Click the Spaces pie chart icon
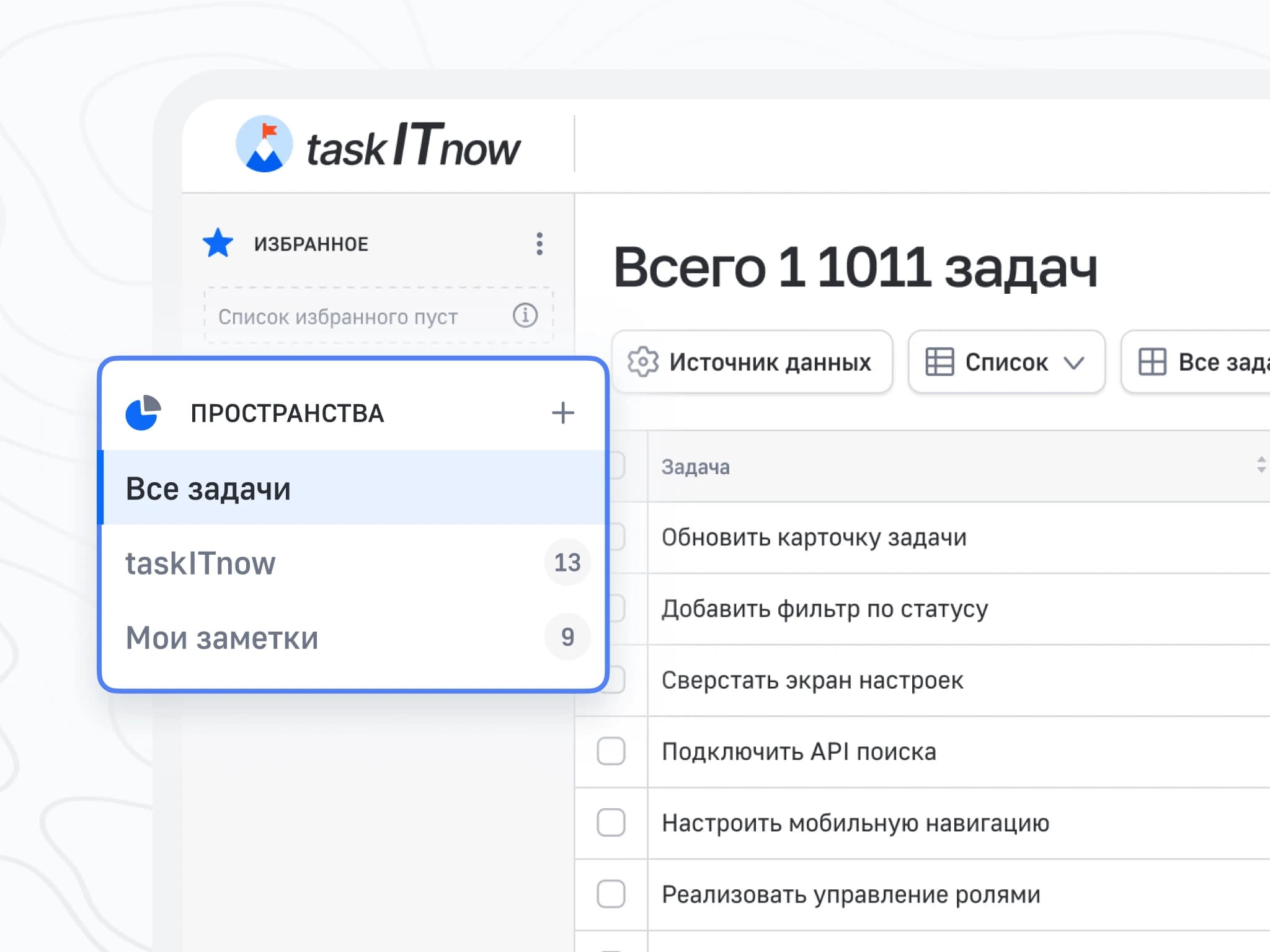Image resolution: width=1270 pixels, height=952 pixels. [143, 413]
